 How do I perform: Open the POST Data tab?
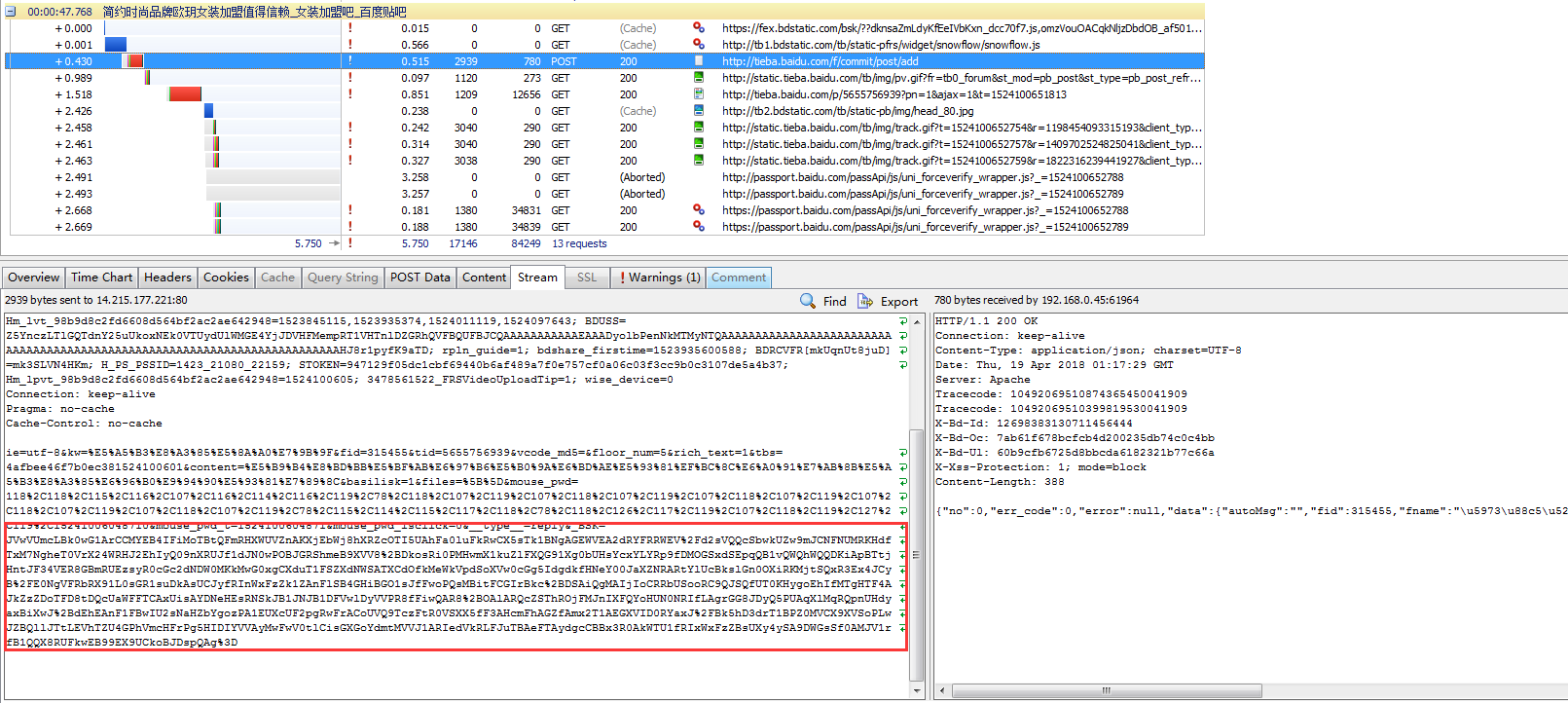[419, 277]
